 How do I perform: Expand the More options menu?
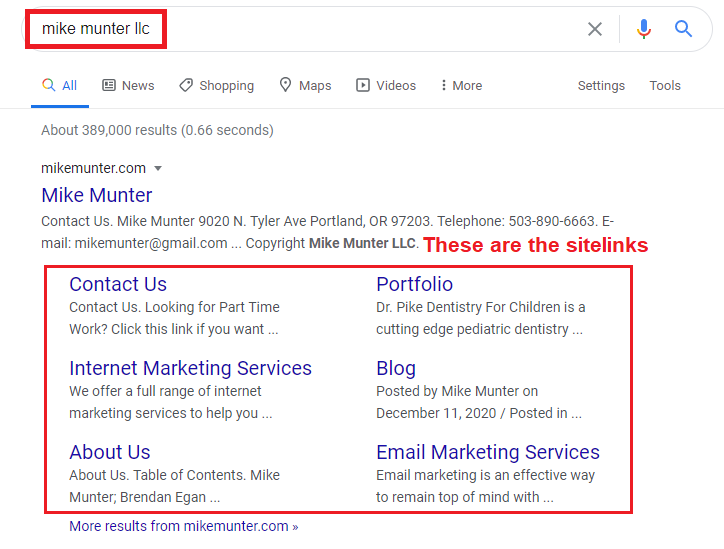point(461,85)
